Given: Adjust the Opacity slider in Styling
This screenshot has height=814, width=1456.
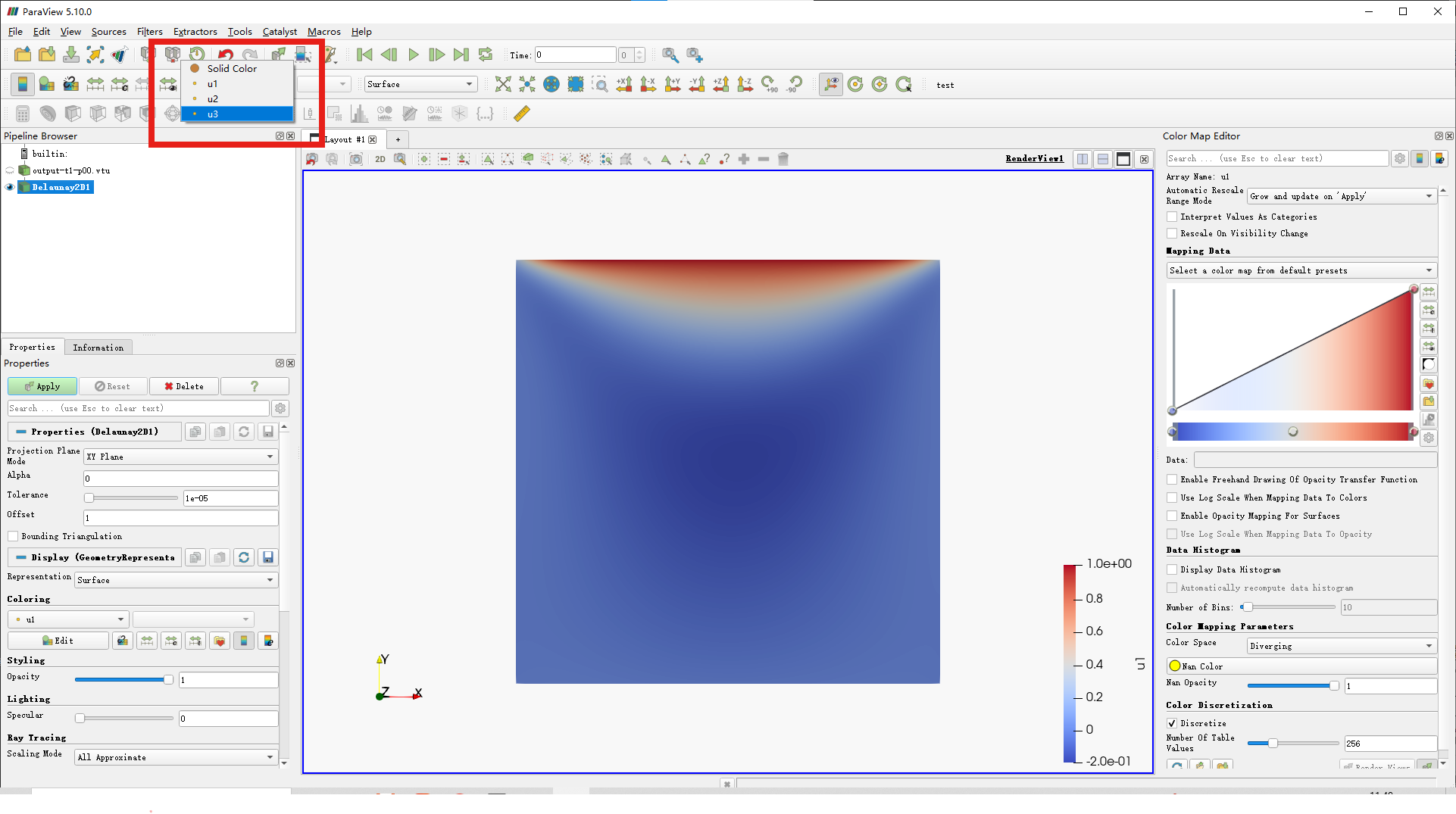Looking at the screenshot, I should 123,679.
